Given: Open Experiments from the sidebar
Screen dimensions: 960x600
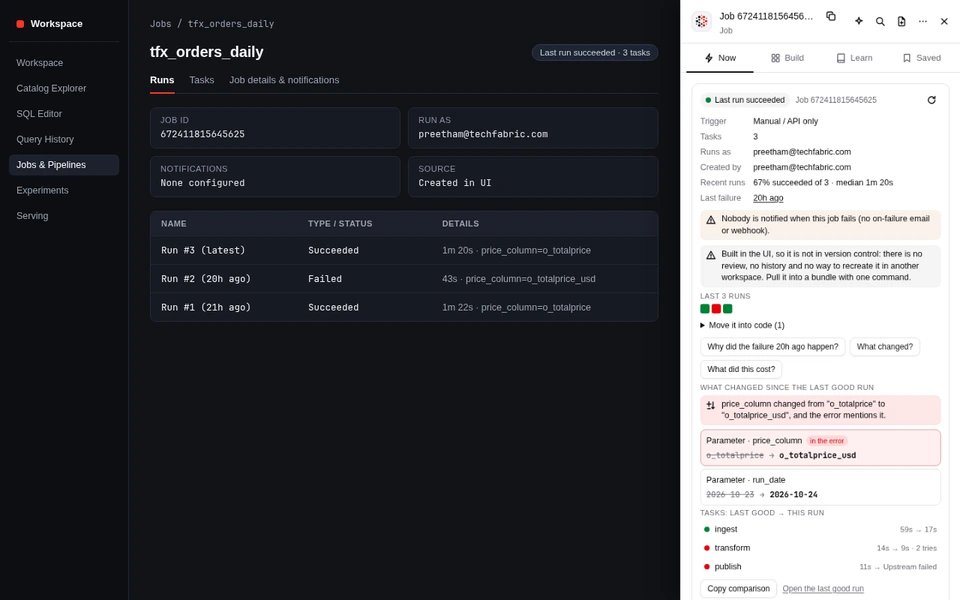Looking at the screenshot, I should coord(64,190).
